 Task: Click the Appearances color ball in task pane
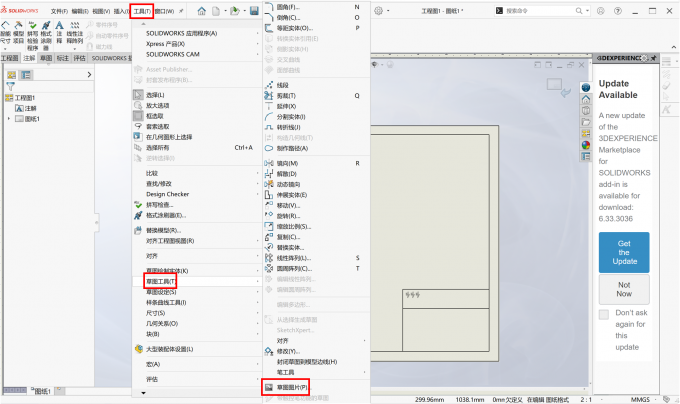click(x=587, y=144)
